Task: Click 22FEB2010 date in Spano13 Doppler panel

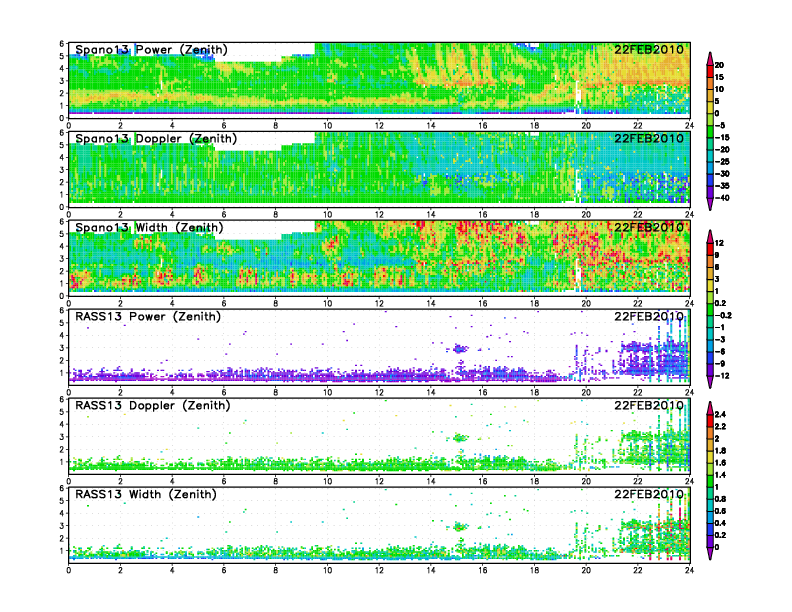Action: (649, 138)
